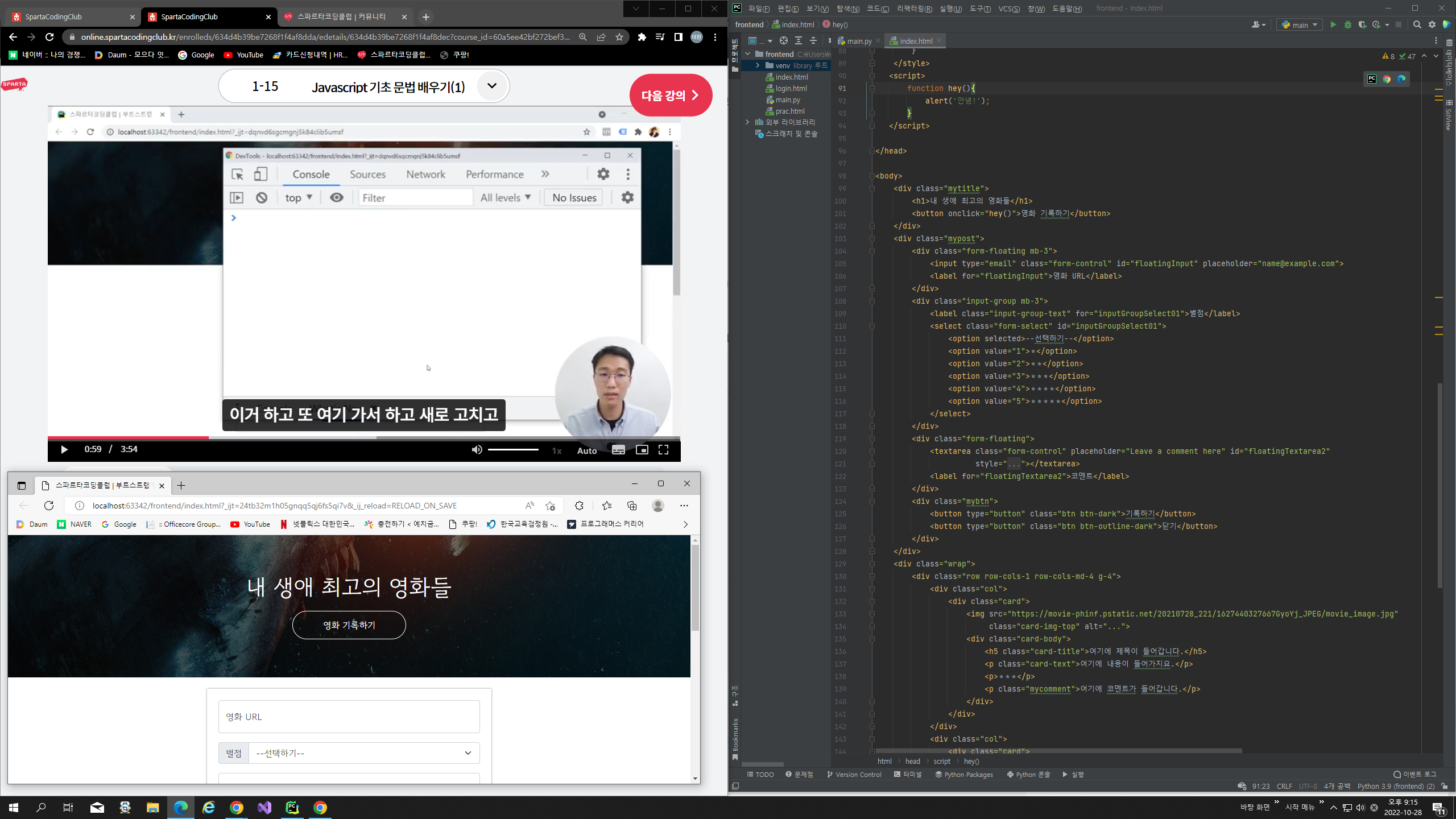Reload the Chrome SpartaCodingClub page

49,37
